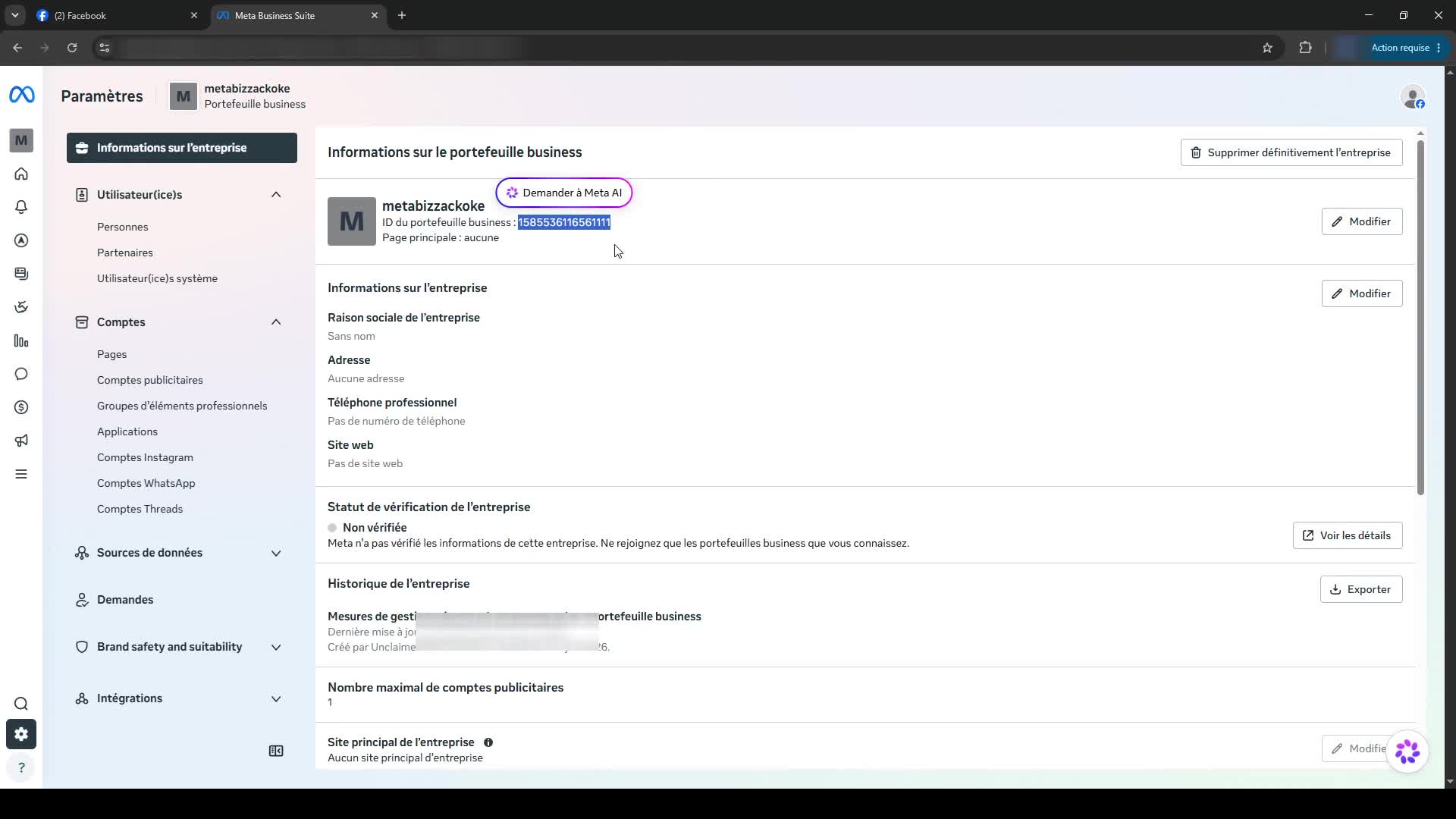Open Utilisateur(ice)s système in sidebar
The image size is (1456, 819).
(x=157, y=278)
